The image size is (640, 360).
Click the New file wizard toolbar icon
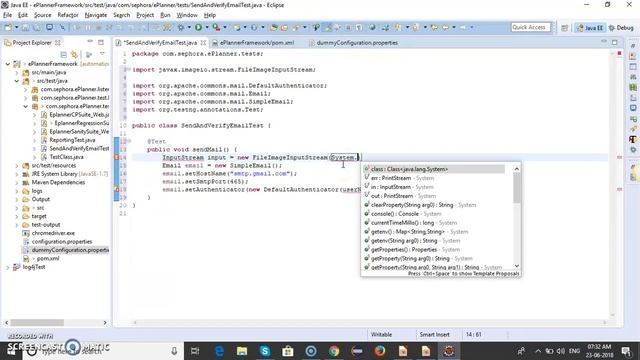[x=8, y=27]
